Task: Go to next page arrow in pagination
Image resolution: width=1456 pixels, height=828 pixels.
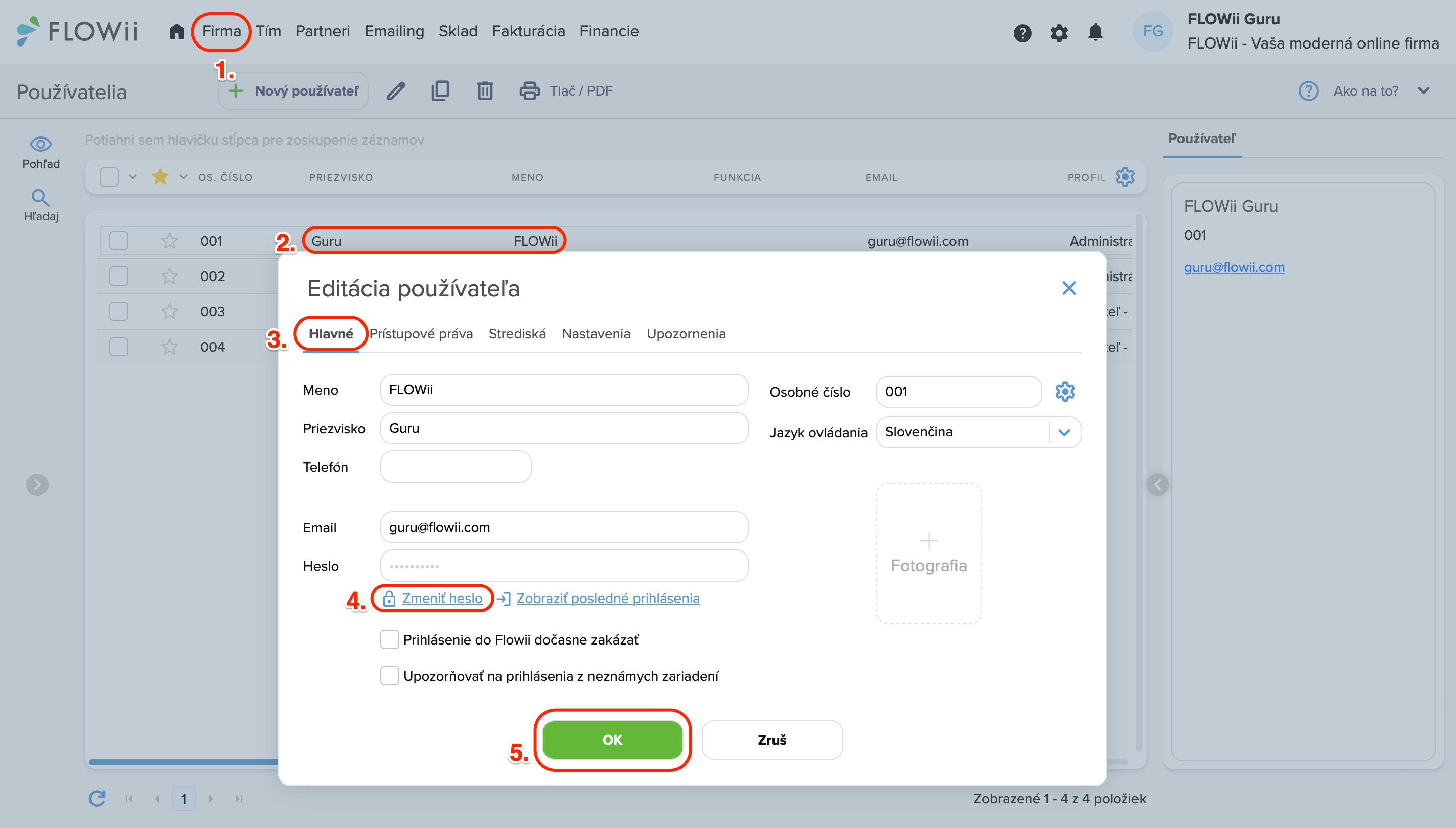Action: pos(211,799)
